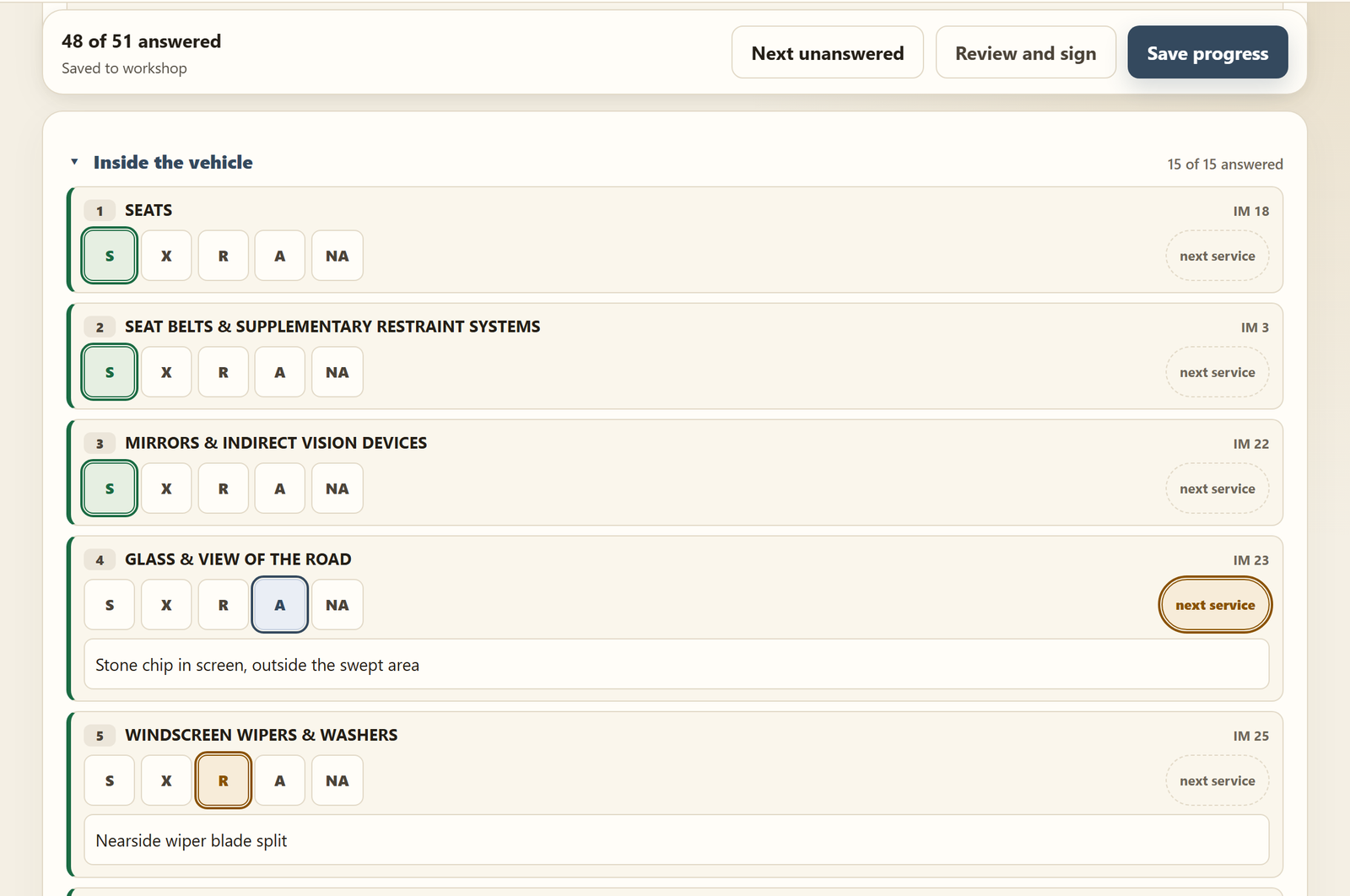
Task: Toggle next service on Seats item
Action: (x=1218, y=256)
